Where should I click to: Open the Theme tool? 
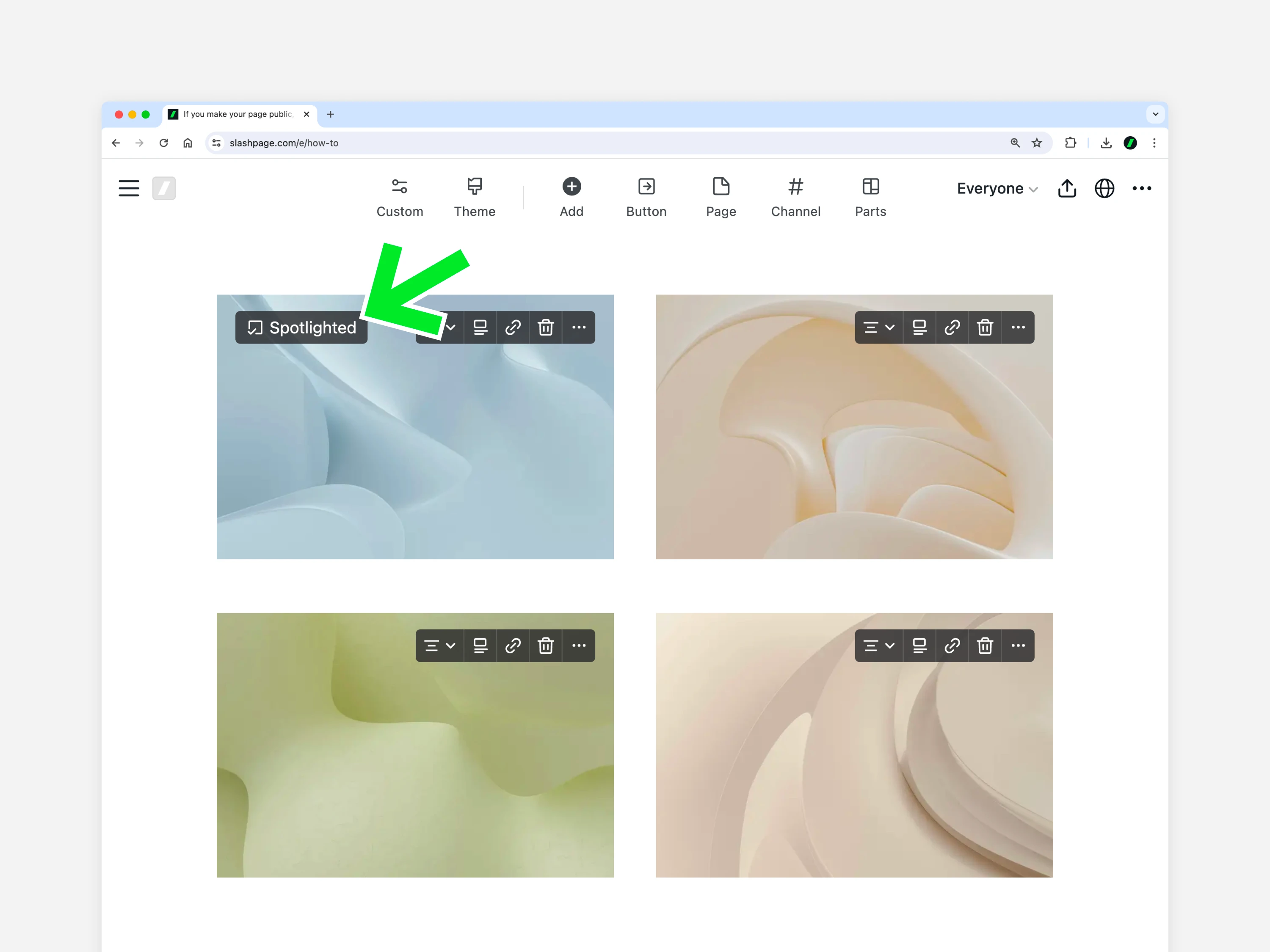pos(474,198)
